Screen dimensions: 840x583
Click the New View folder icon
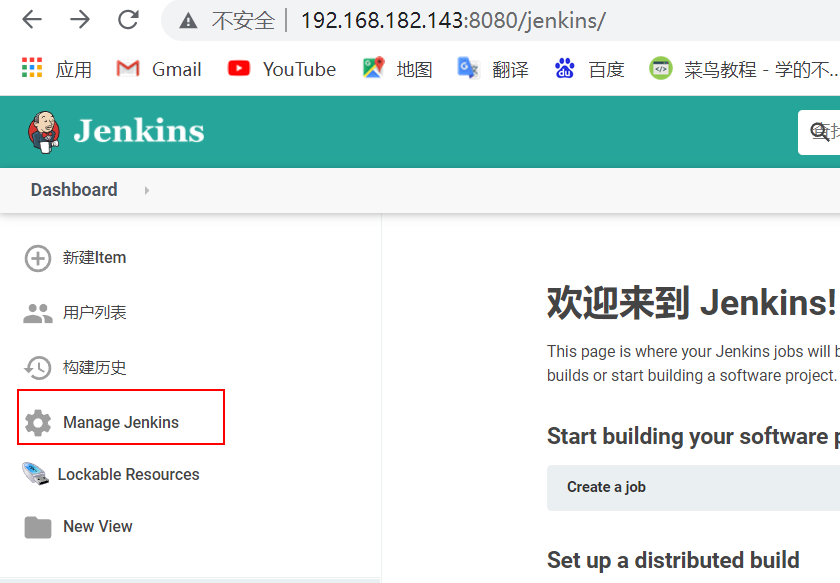tap(37, 526)
